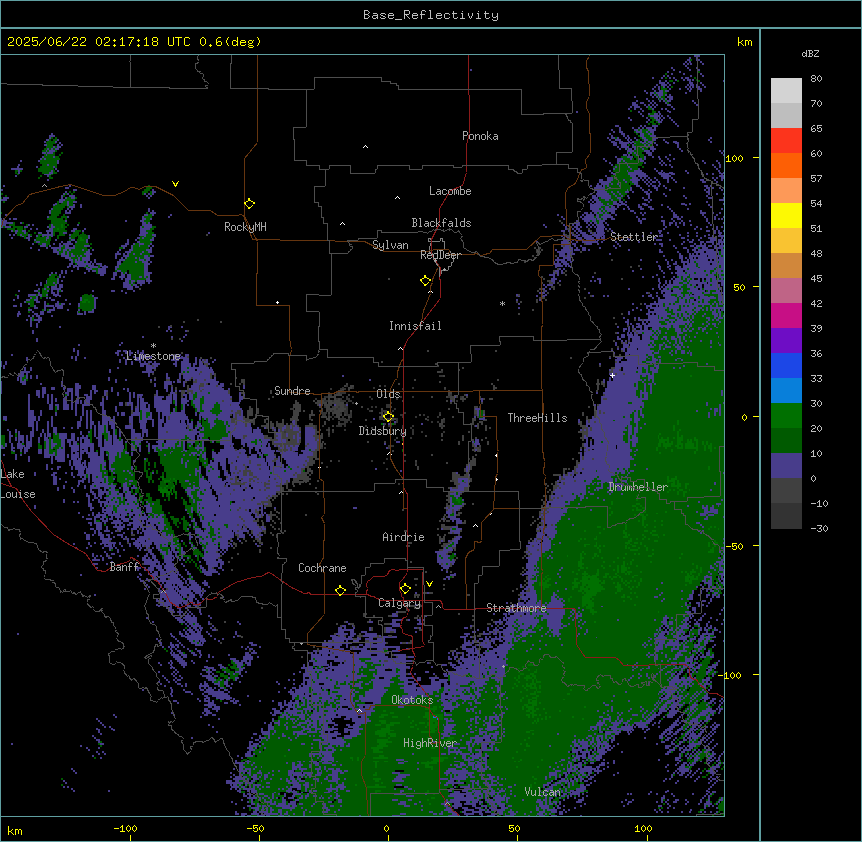Viewport: 862px width, 842px height.
Task: Click the yellow V marker east of Calgary
Action: tap(429, 584)
